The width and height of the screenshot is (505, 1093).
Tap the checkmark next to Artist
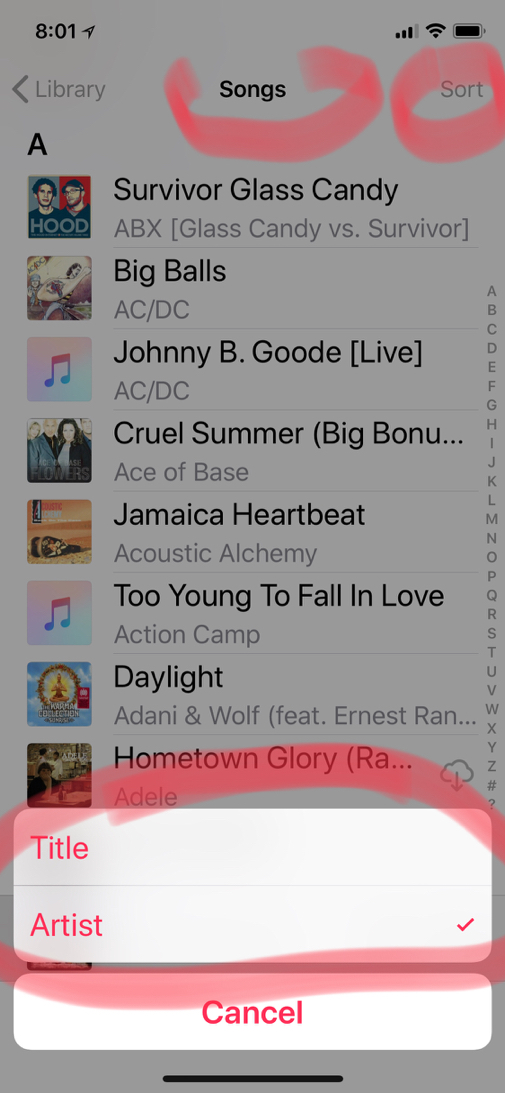[465, 925]
